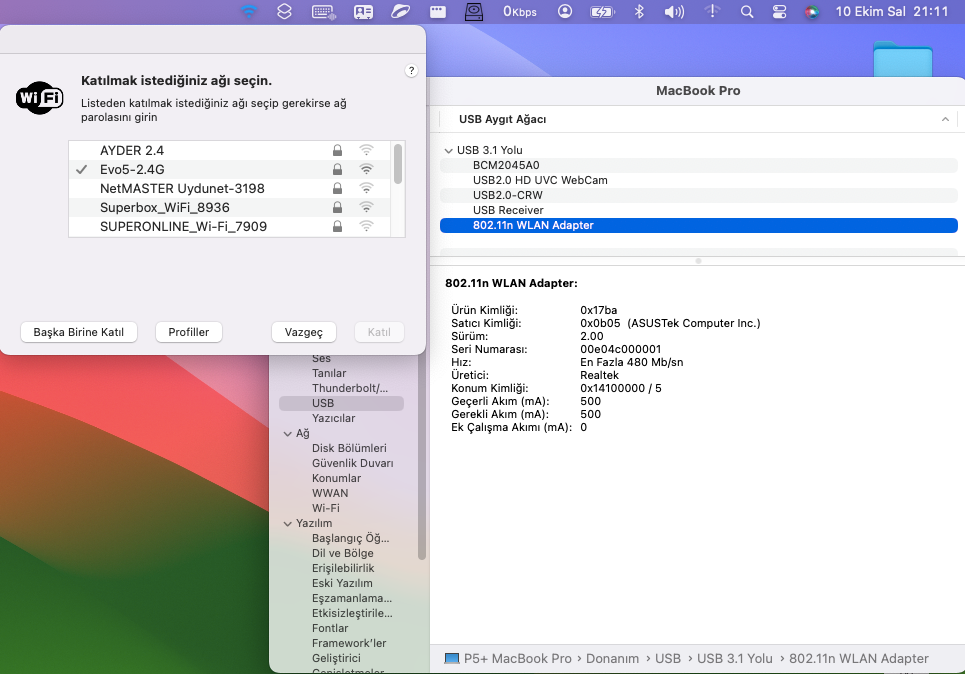
Task: Click the split pane divider handle
Action: pos(698,261)
